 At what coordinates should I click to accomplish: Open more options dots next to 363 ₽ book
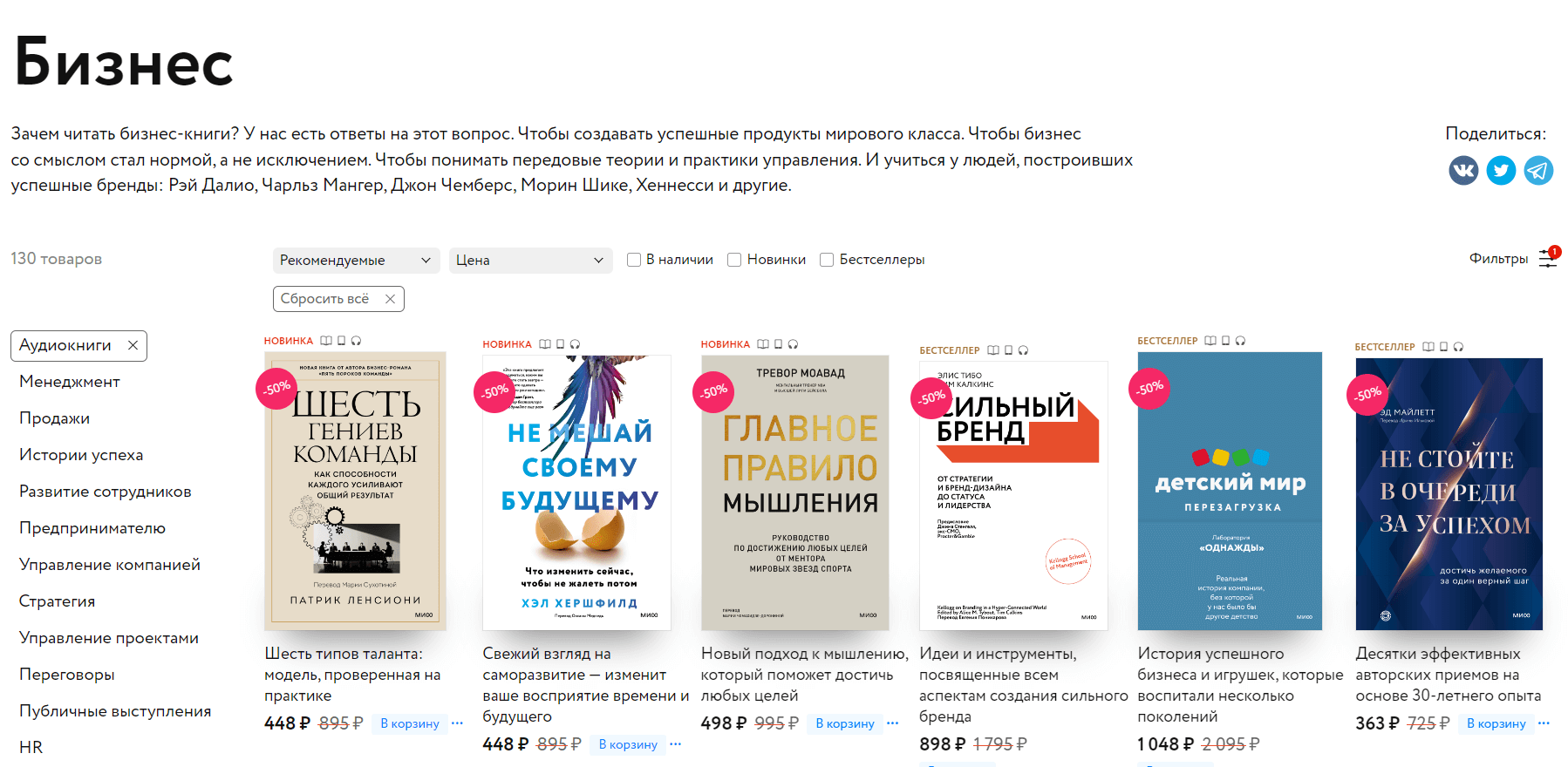tap(1544, 723)
